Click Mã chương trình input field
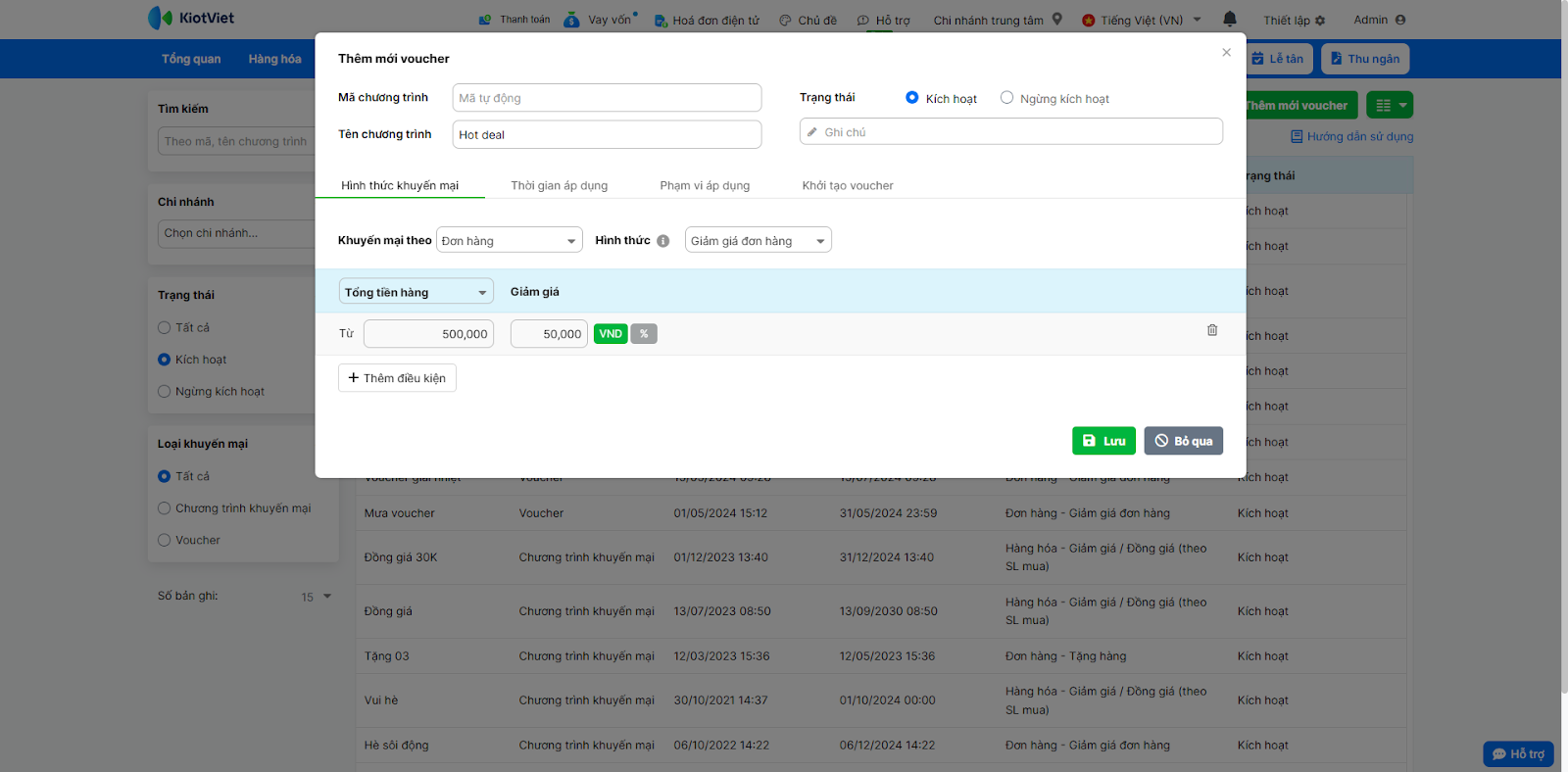The image size is (1568, 772). click(x=607, y=98)
